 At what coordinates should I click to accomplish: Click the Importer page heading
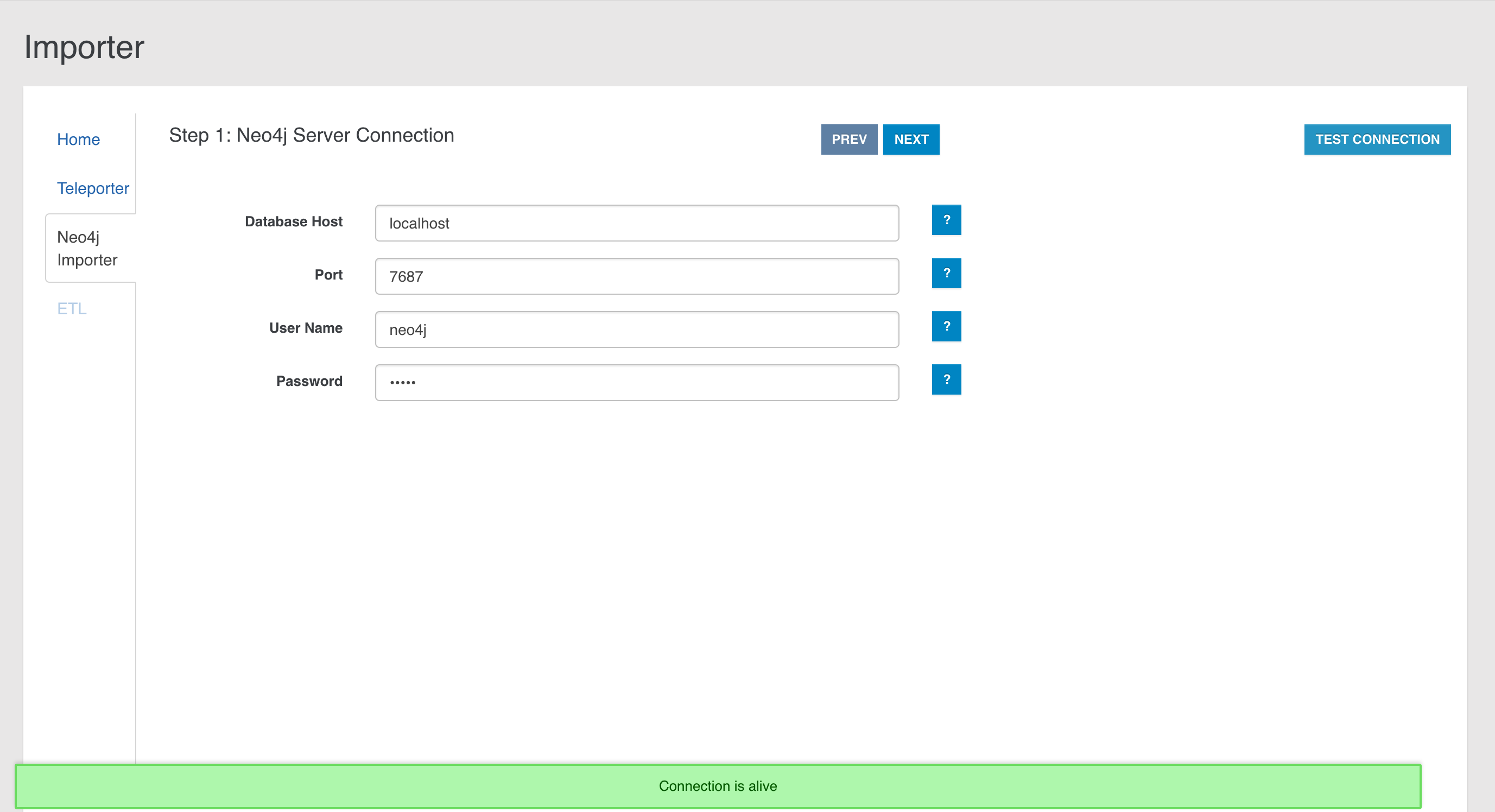tap(84, 47)
